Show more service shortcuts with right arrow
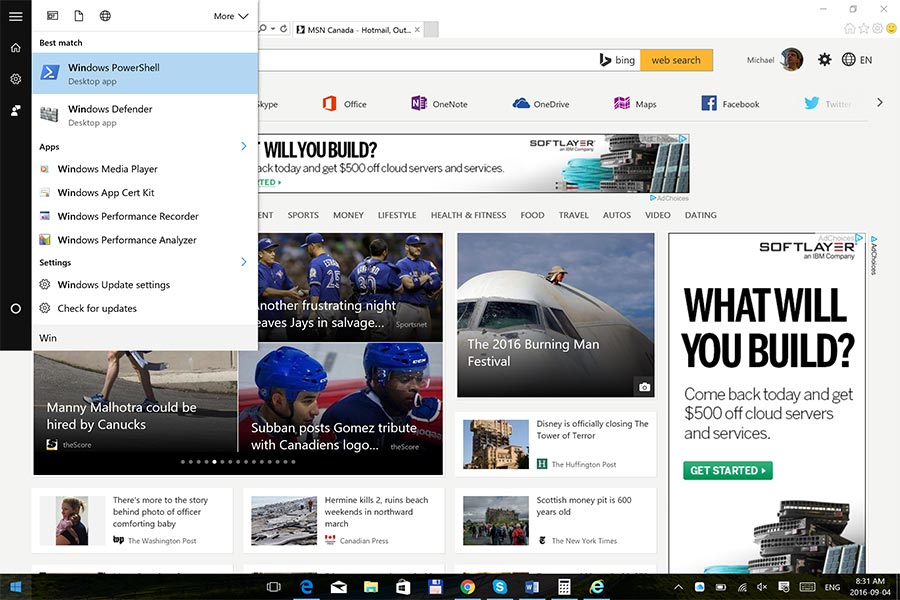This screenshot has width=900, height=600. point(880,103)
